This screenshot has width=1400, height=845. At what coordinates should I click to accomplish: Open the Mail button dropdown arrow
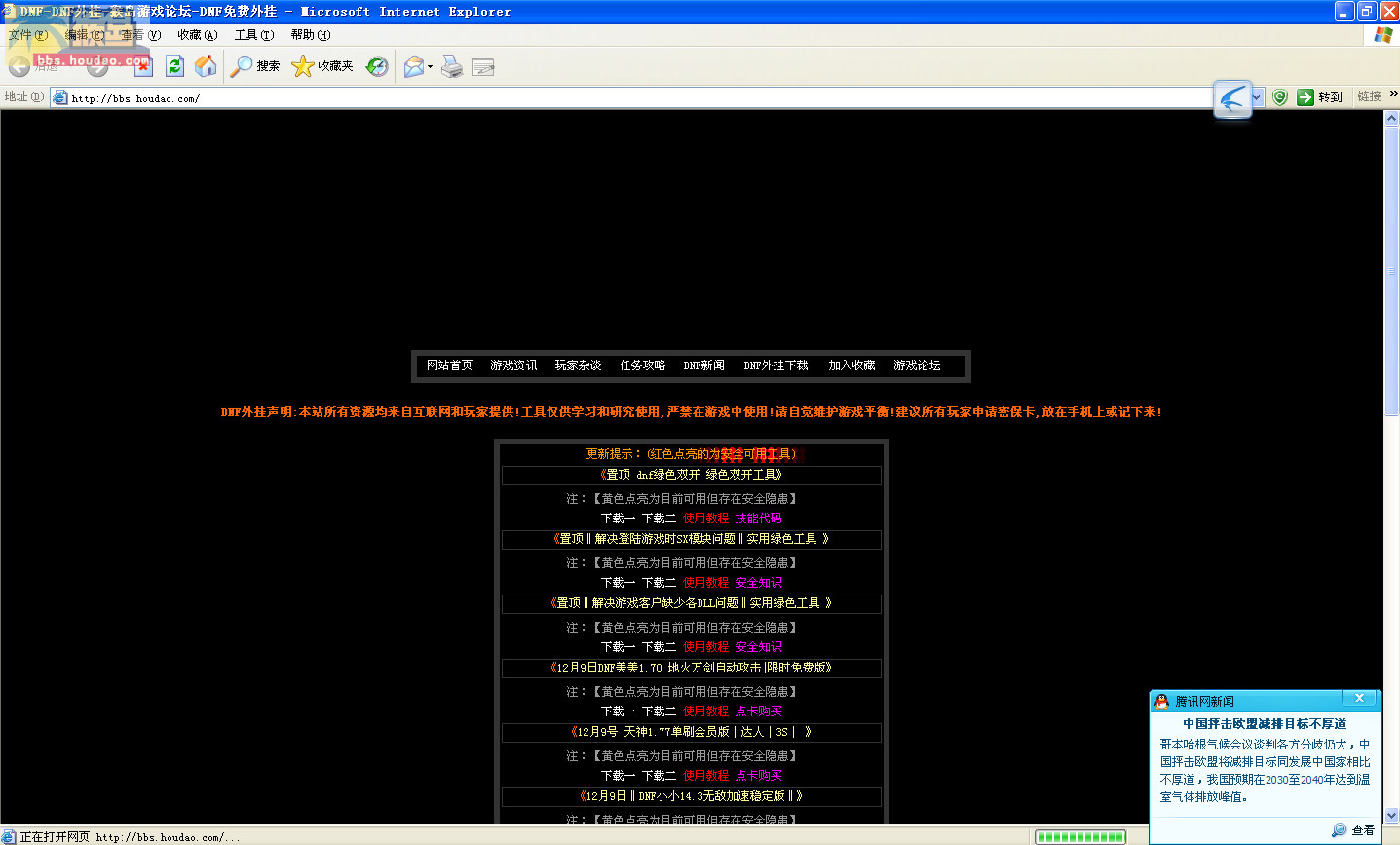coord(430,67)
